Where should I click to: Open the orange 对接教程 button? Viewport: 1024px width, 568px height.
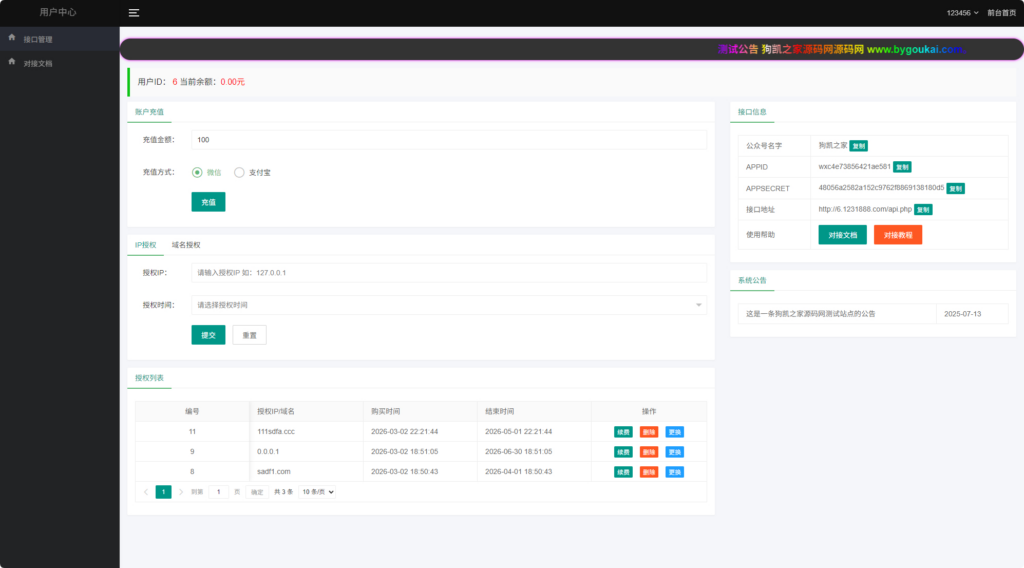click(x=897, y=235)
